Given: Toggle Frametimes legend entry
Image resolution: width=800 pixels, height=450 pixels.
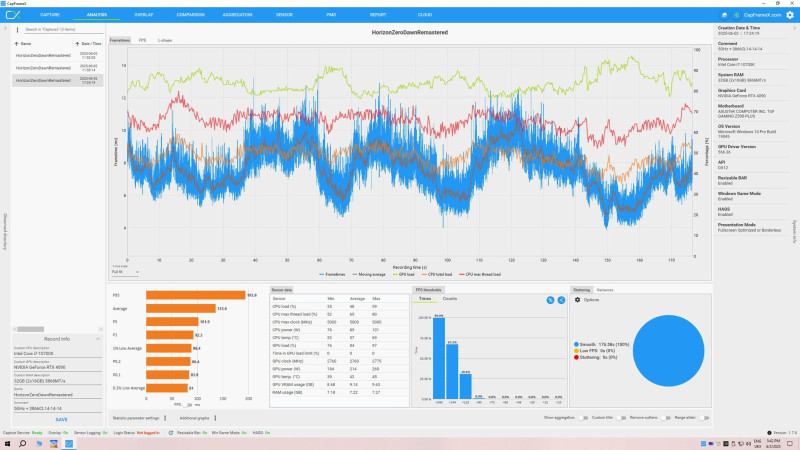Looking at the screenshot, I should (x=332, y=274).
